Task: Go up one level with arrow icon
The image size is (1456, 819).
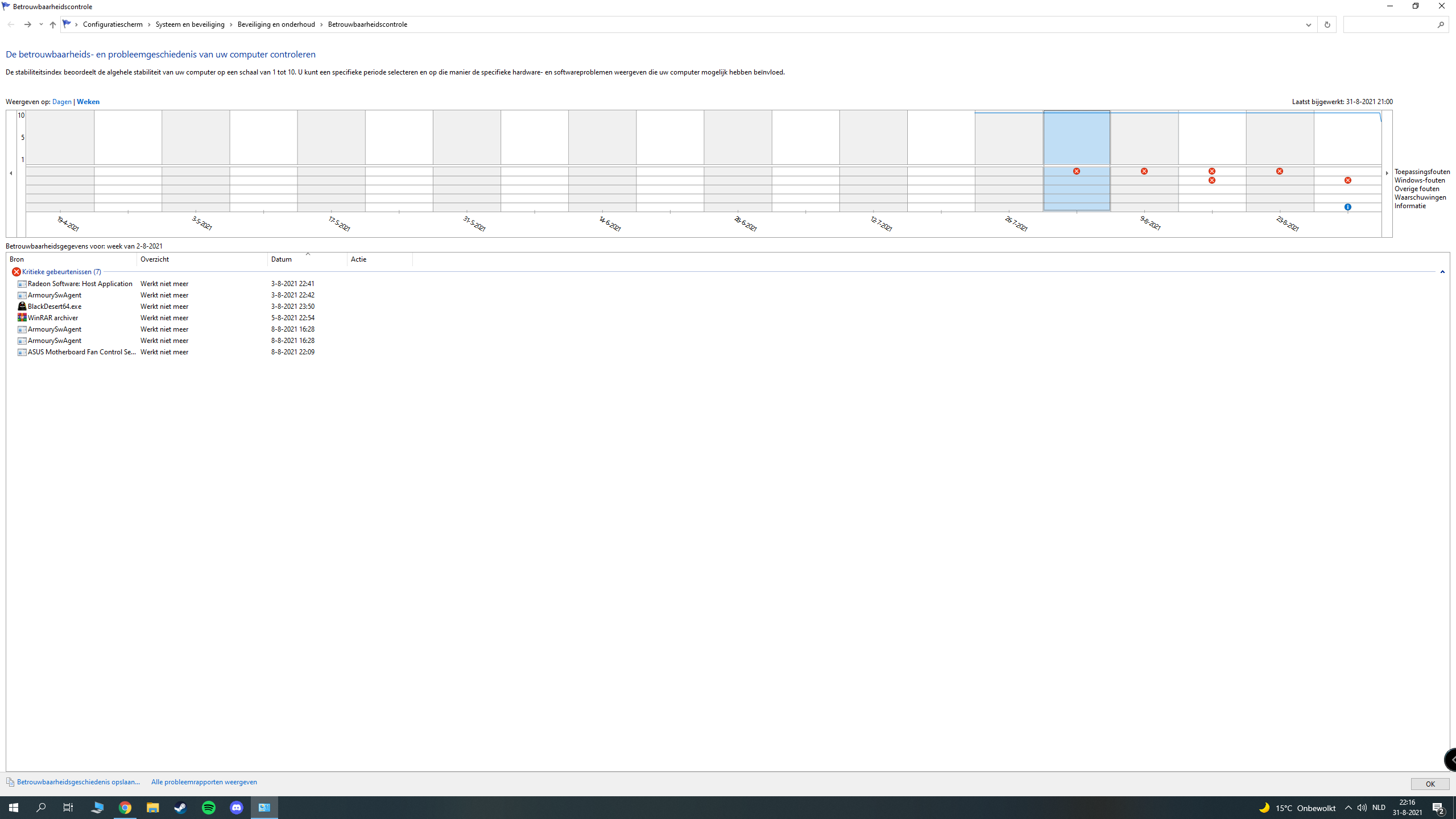Action: click(52, 24)
